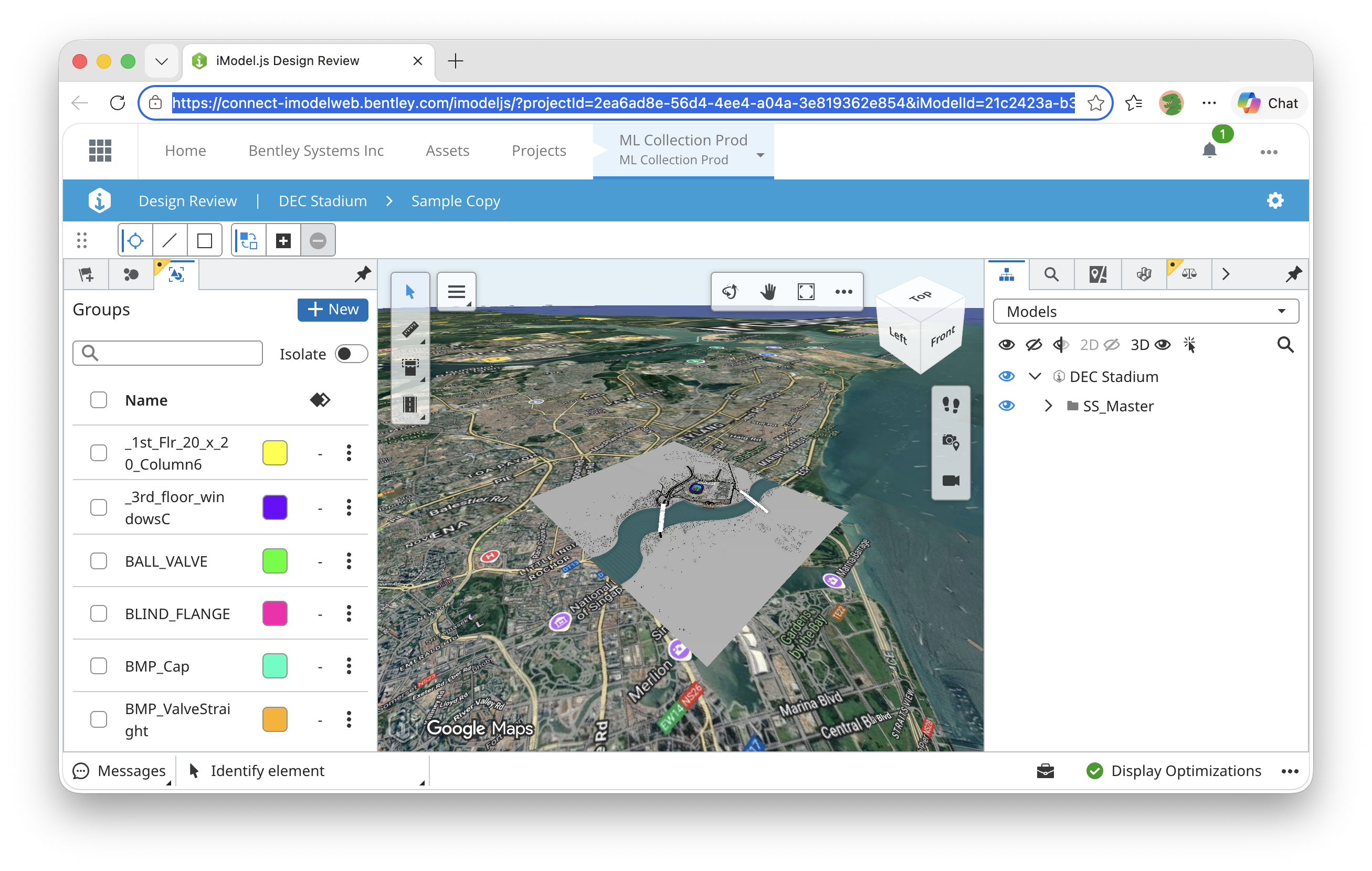Screen dimensions: 1372x871
Task: Open the settings gear in blue header
Action: (1275, 200)
